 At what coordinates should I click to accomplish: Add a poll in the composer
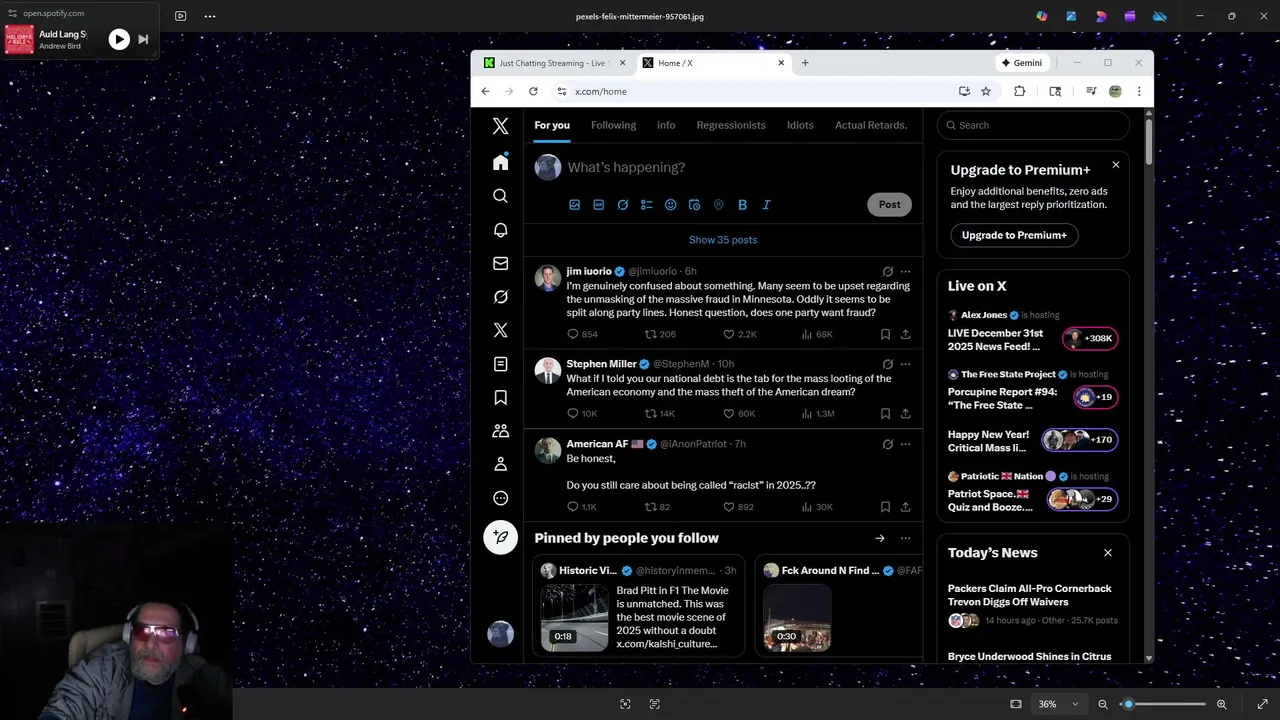(647, 205)
